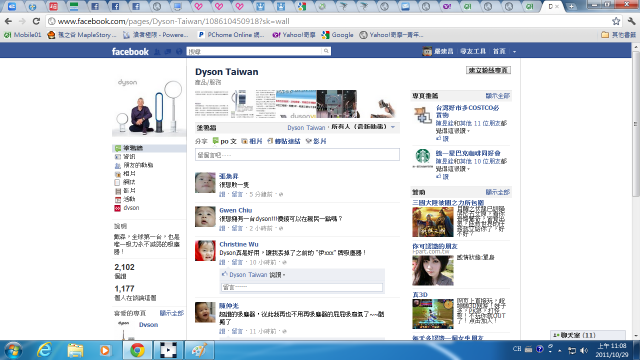
Task: Select the video attachment icon in share bar
Action: pos(309,141)
